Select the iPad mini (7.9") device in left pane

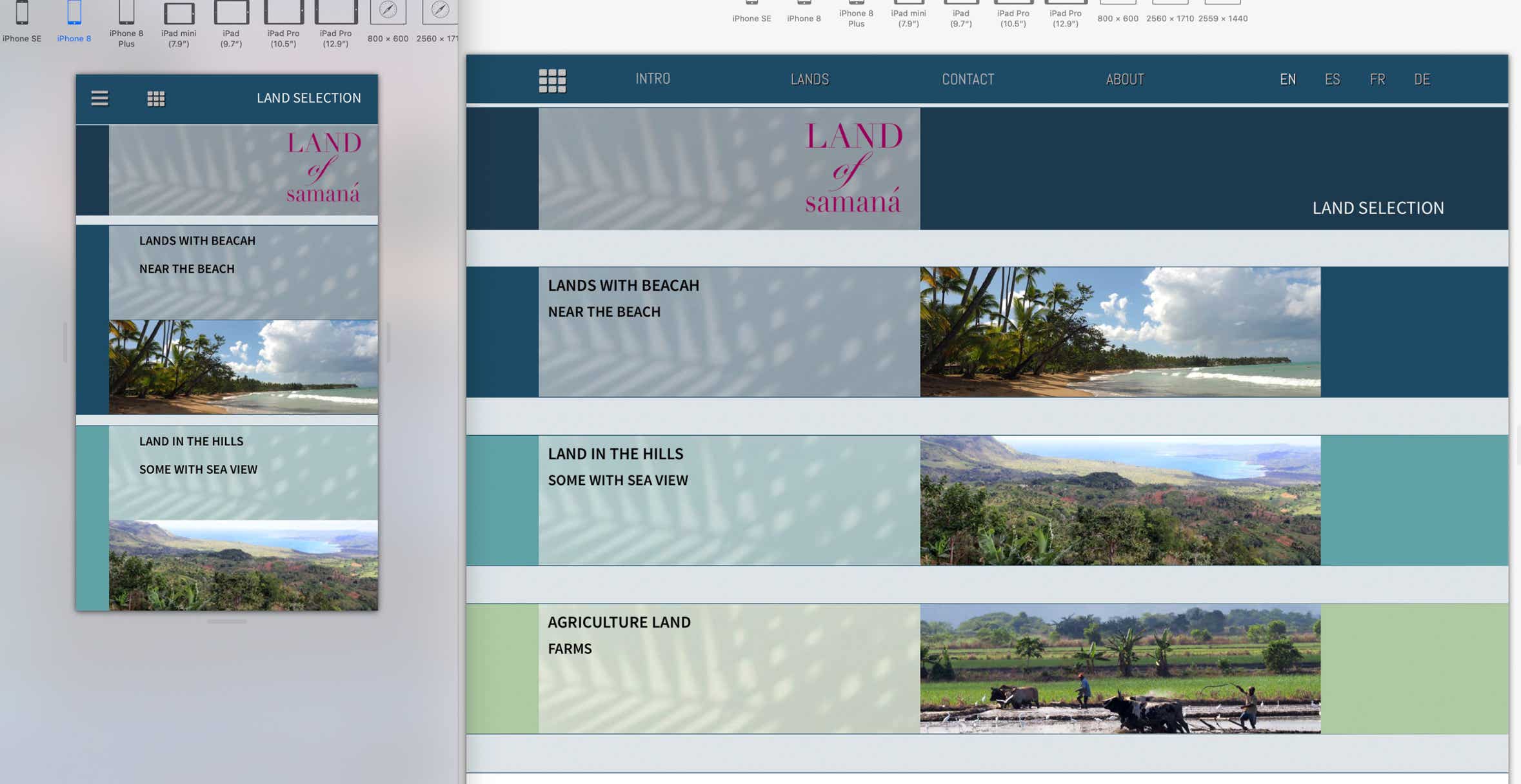(x=179, y=24)
